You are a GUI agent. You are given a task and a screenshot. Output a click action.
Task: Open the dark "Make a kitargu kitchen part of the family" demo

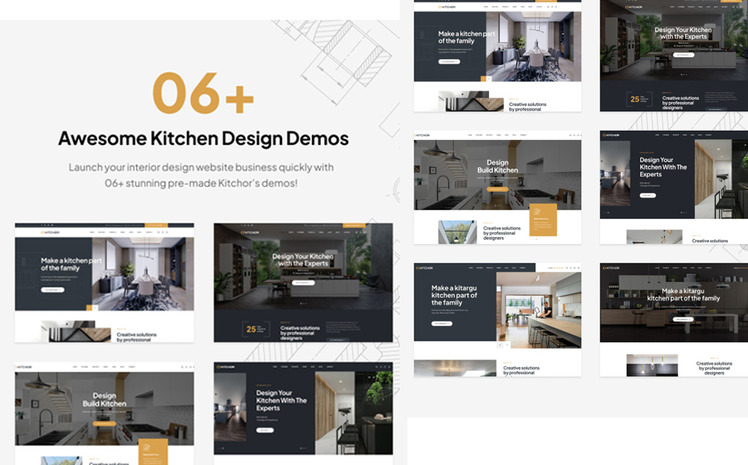(x=674, y=320)
